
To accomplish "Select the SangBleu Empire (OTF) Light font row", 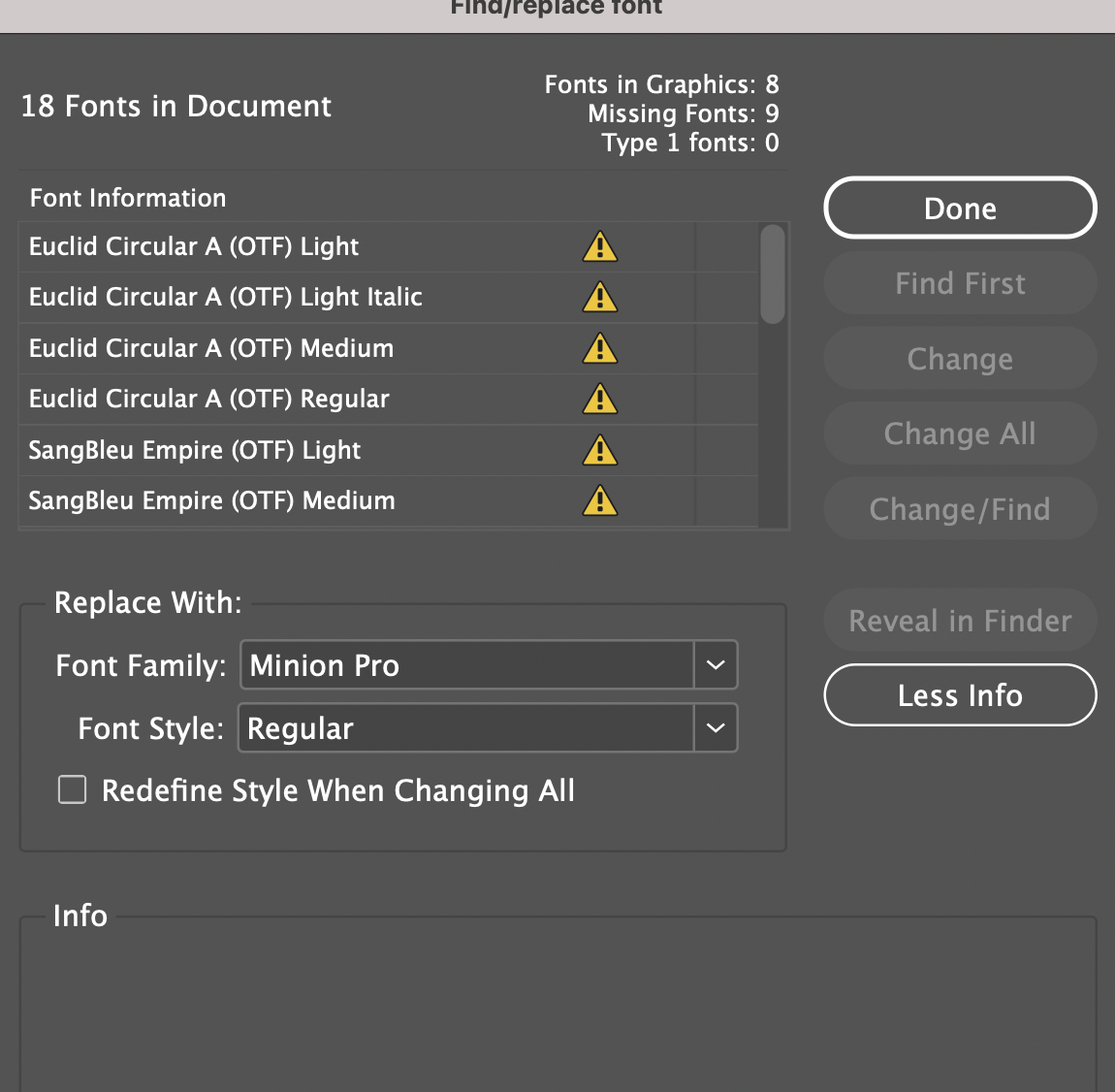I will tap(291, 450).
